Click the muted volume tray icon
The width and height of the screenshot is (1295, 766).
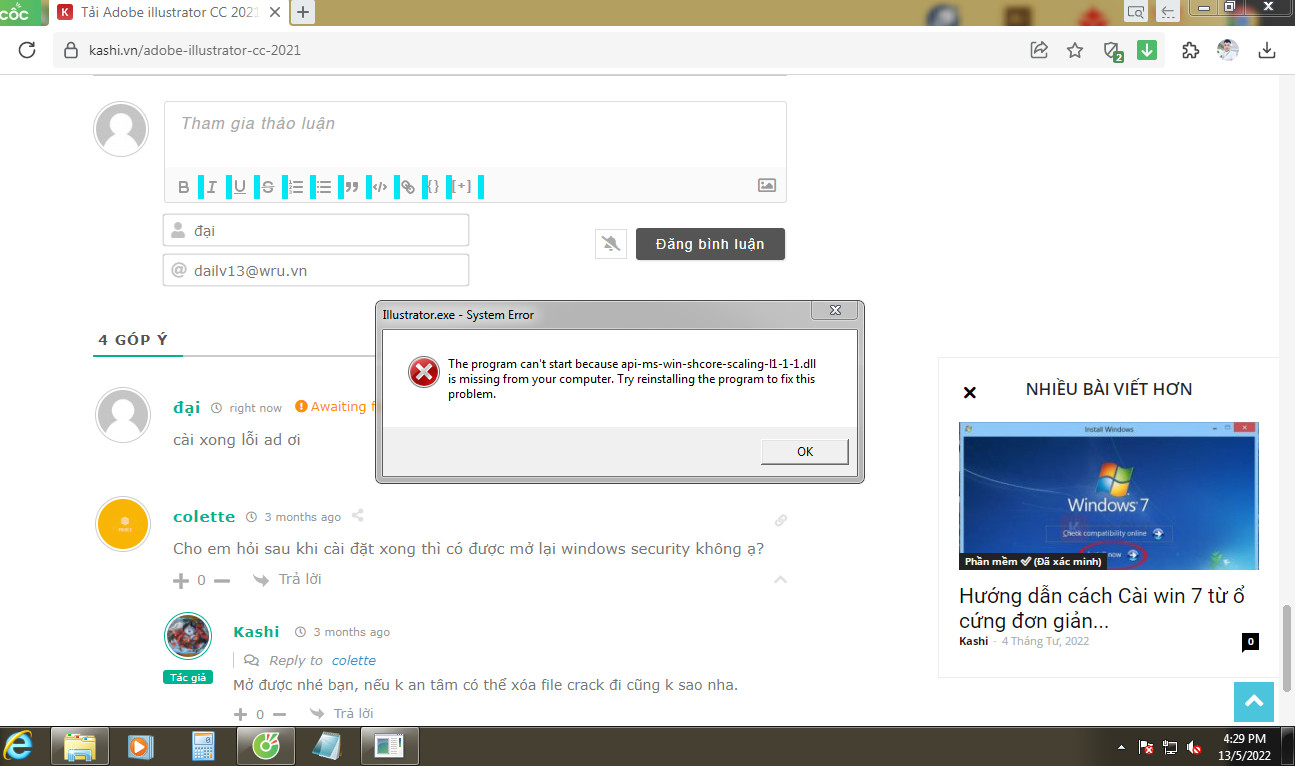coord(1194,747)
